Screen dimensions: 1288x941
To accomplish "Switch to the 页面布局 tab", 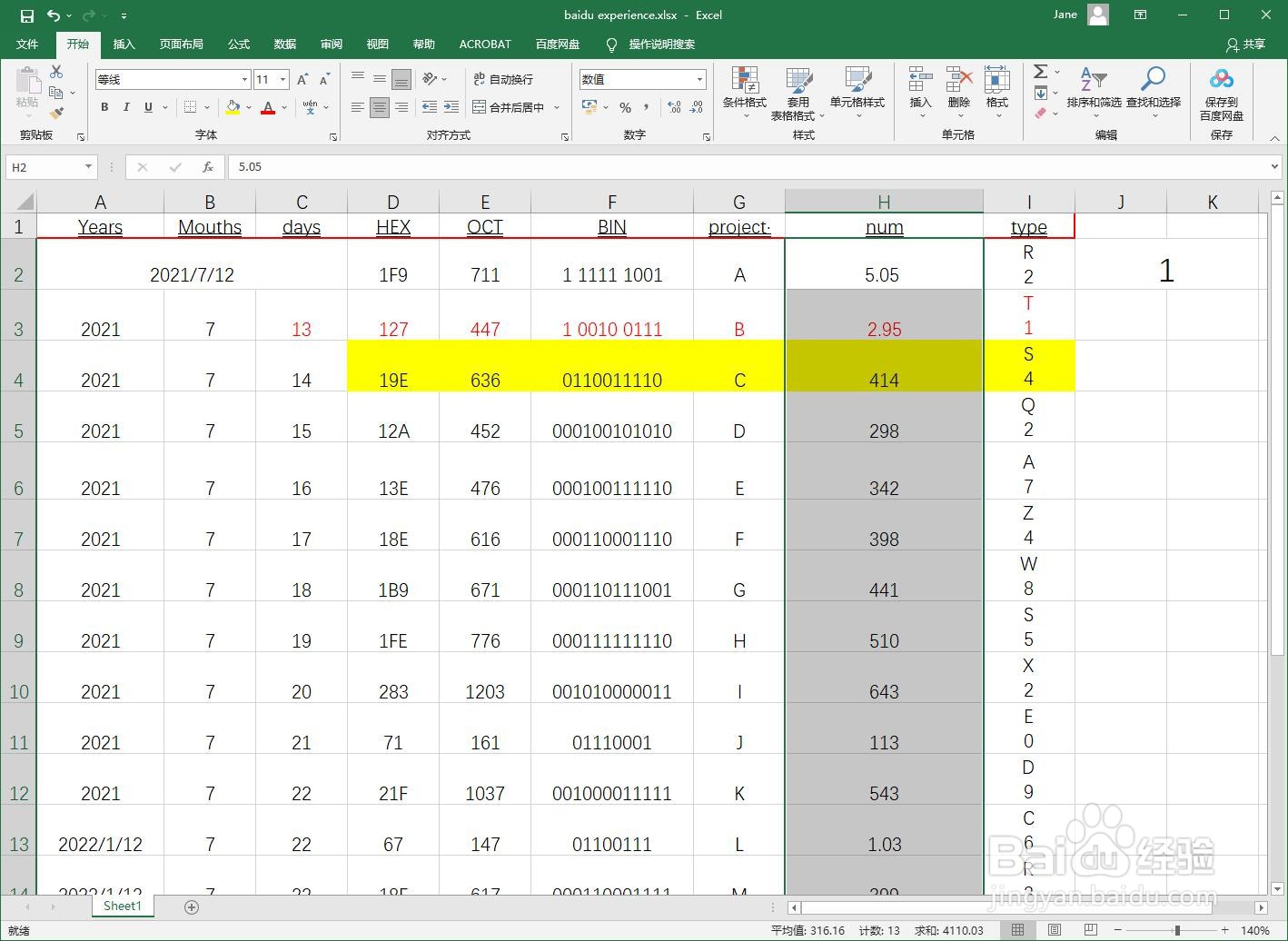I will coord(181,44).
